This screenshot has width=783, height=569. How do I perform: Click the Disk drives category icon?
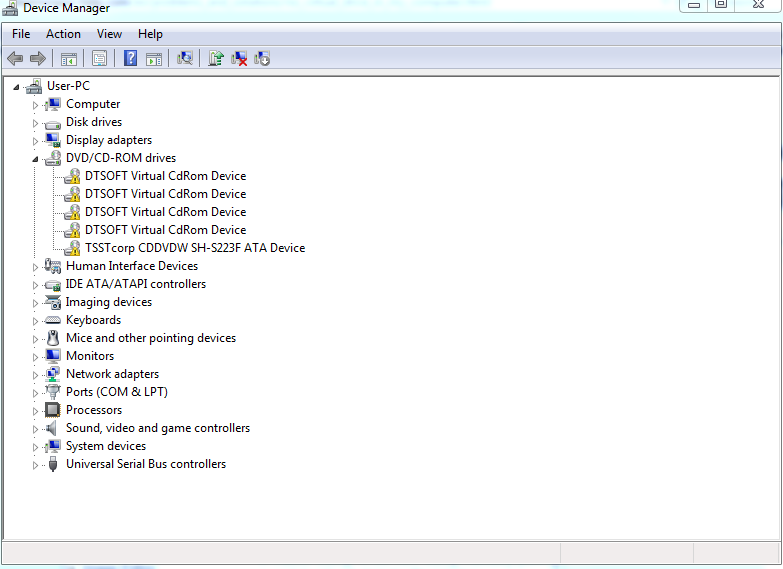[x=52, y=123]
